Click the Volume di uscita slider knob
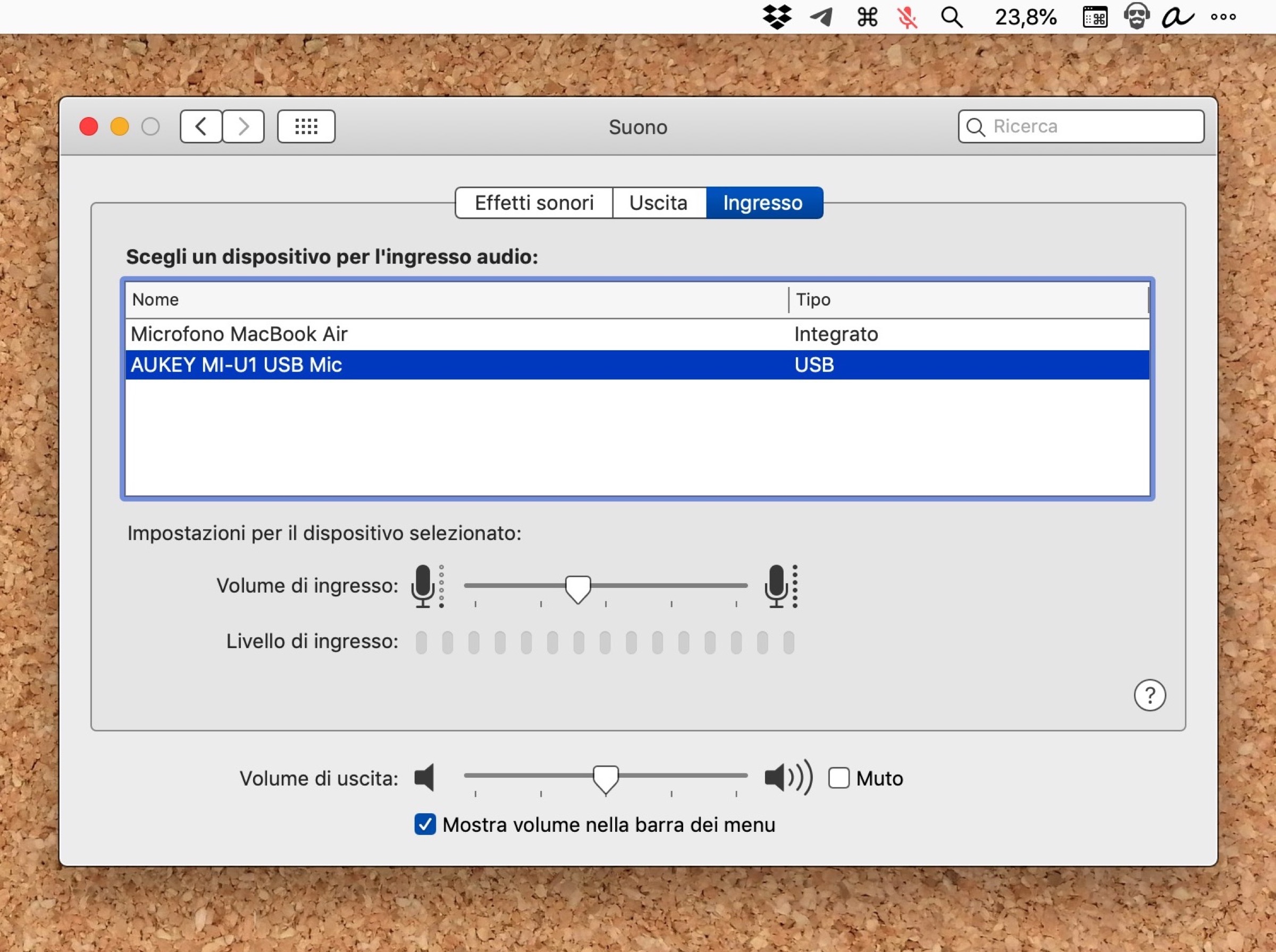Viewport: 1276px width, 952px height. click(606, 778)
